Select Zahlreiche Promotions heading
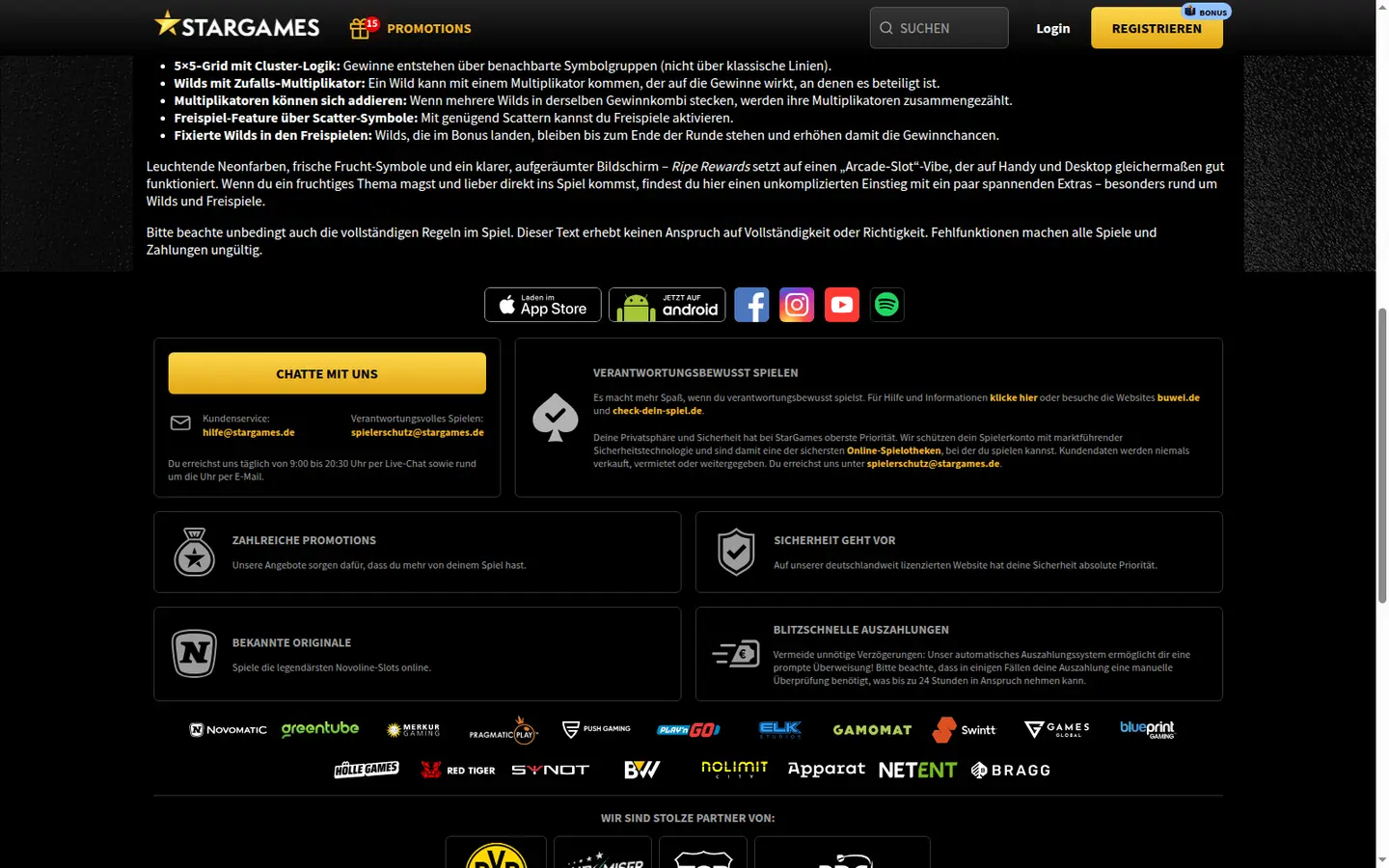 tap(304, 540)
